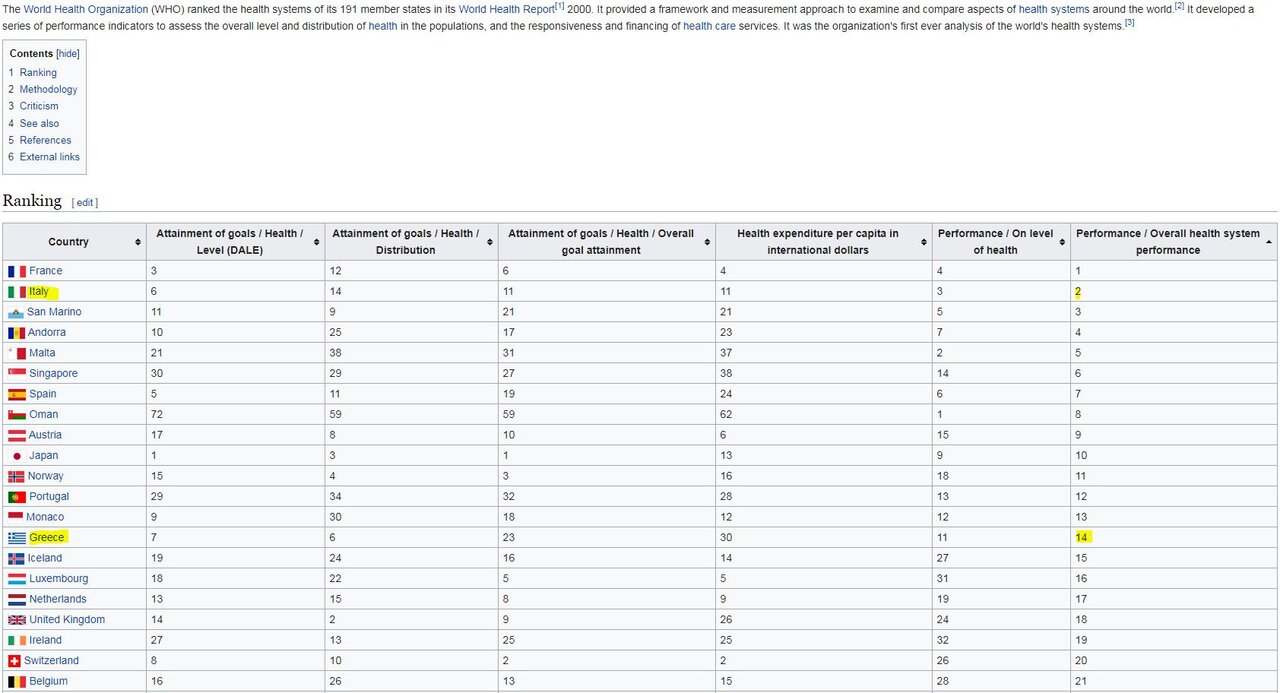Open the Netherlands country link
Screen dimensions: 1280x693
click(x=58, y=599)
